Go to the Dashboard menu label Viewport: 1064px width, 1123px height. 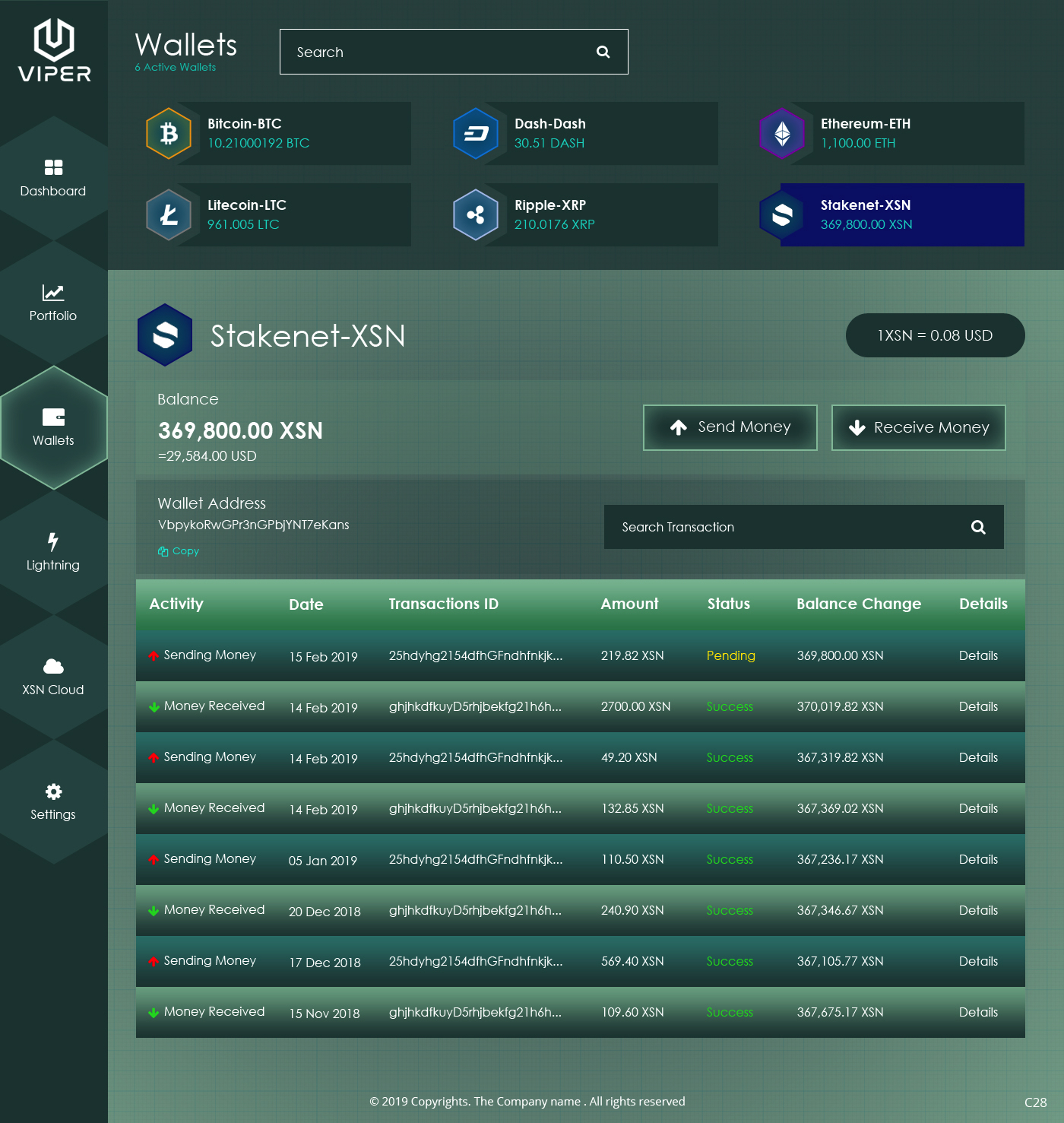pos(53,191)
